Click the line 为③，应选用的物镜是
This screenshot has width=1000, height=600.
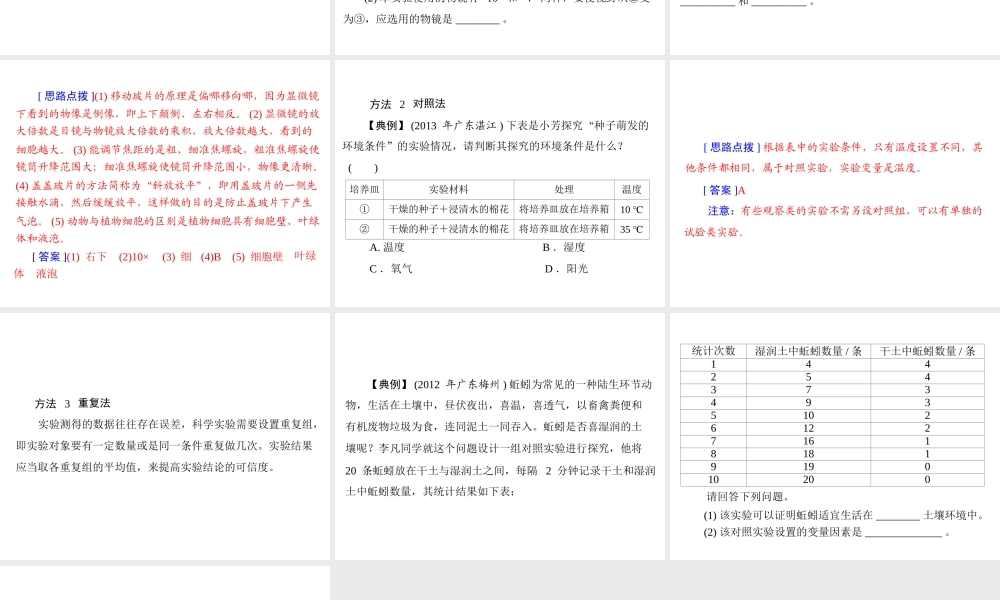click(425, 19)
